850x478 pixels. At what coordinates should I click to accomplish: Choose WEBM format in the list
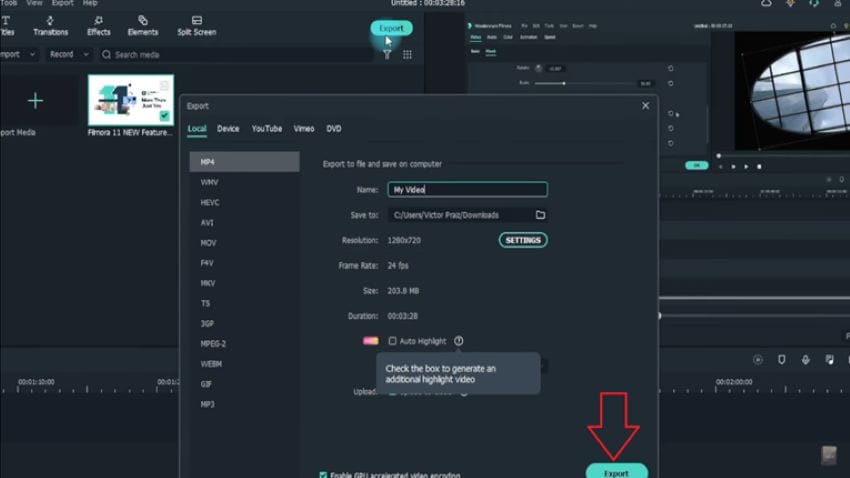(x=244, y=364)
